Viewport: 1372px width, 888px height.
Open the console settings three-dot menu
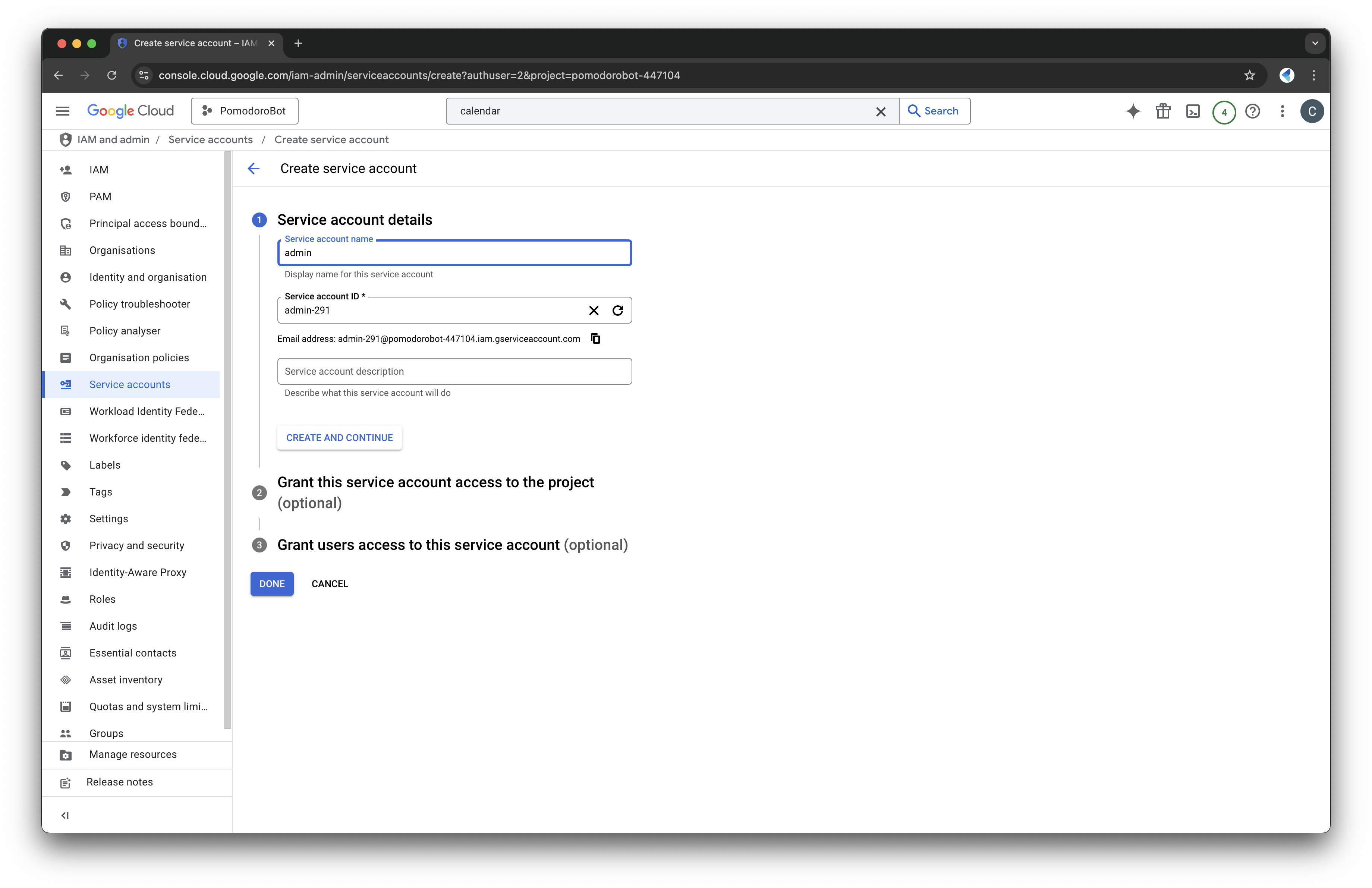(1282, 111)
